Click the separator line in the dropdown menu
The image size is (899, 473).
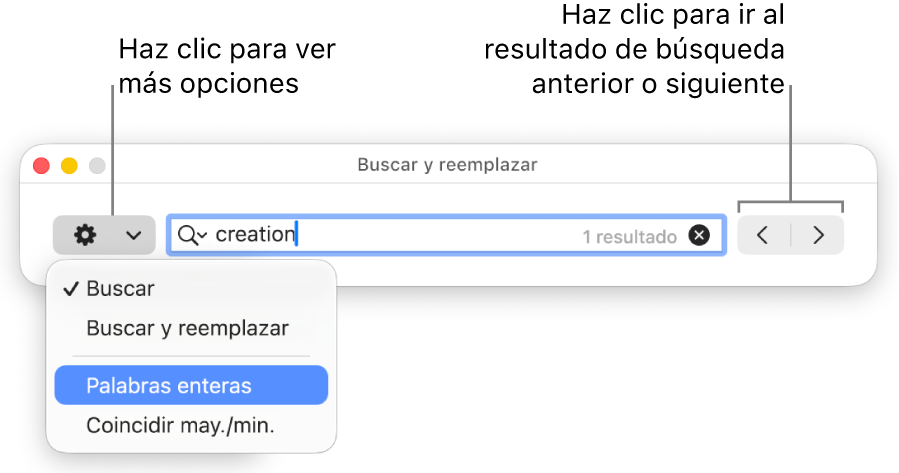tap(190, 356)
